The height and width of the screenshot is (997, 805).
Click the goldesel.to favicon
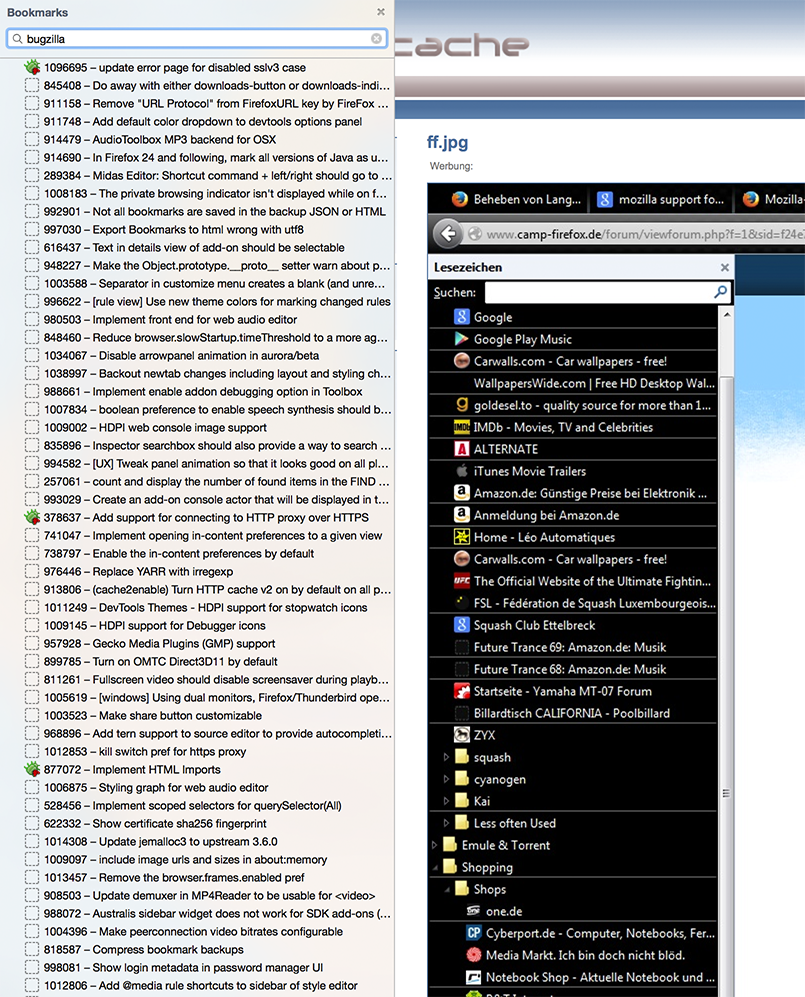click(x=462, y=404)
